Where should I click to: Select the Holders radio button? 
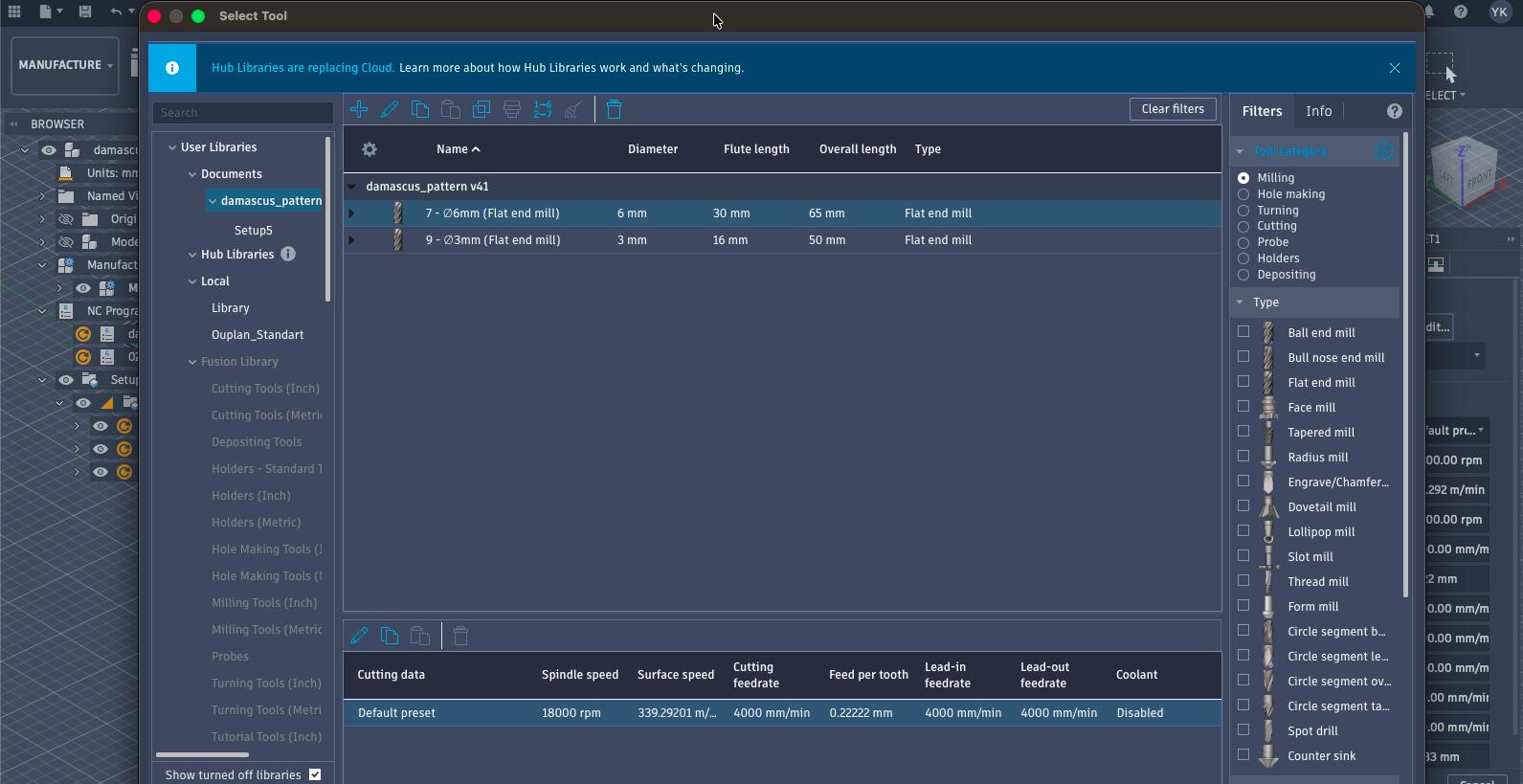(x=1243, y=258)
